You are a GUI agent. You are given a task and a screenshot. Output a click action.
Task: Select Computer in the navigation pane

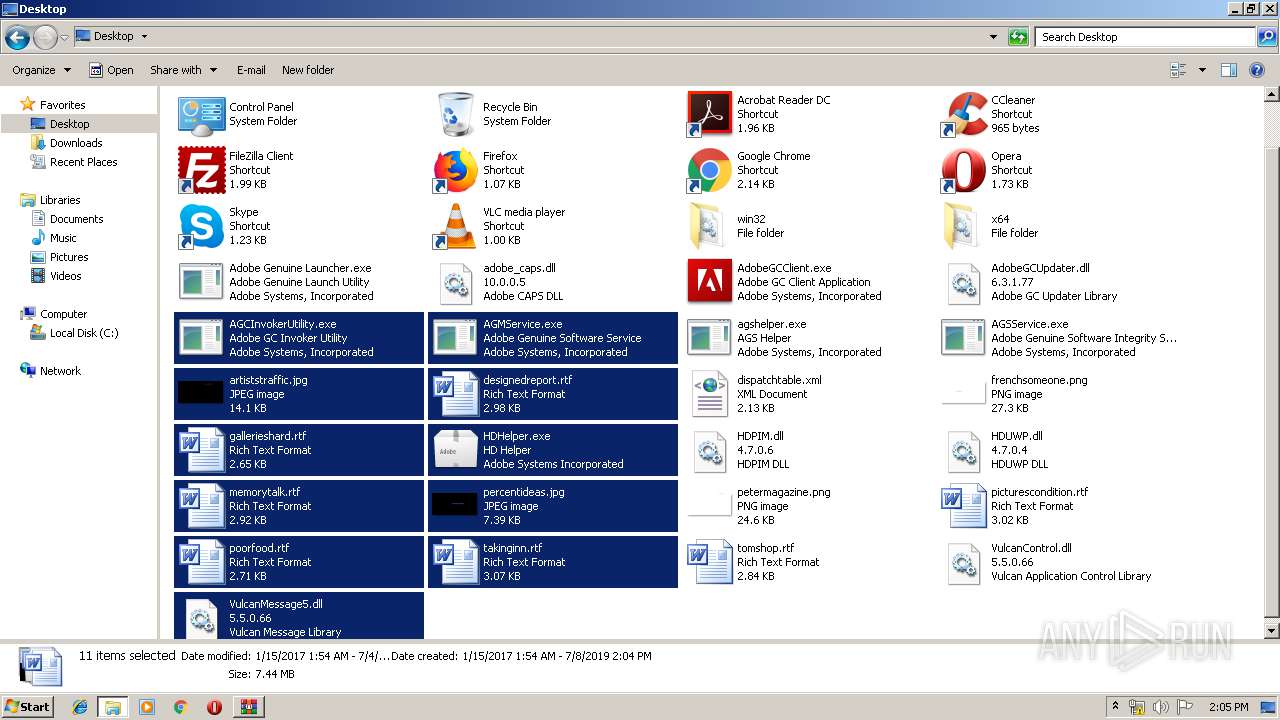(63, 314)
